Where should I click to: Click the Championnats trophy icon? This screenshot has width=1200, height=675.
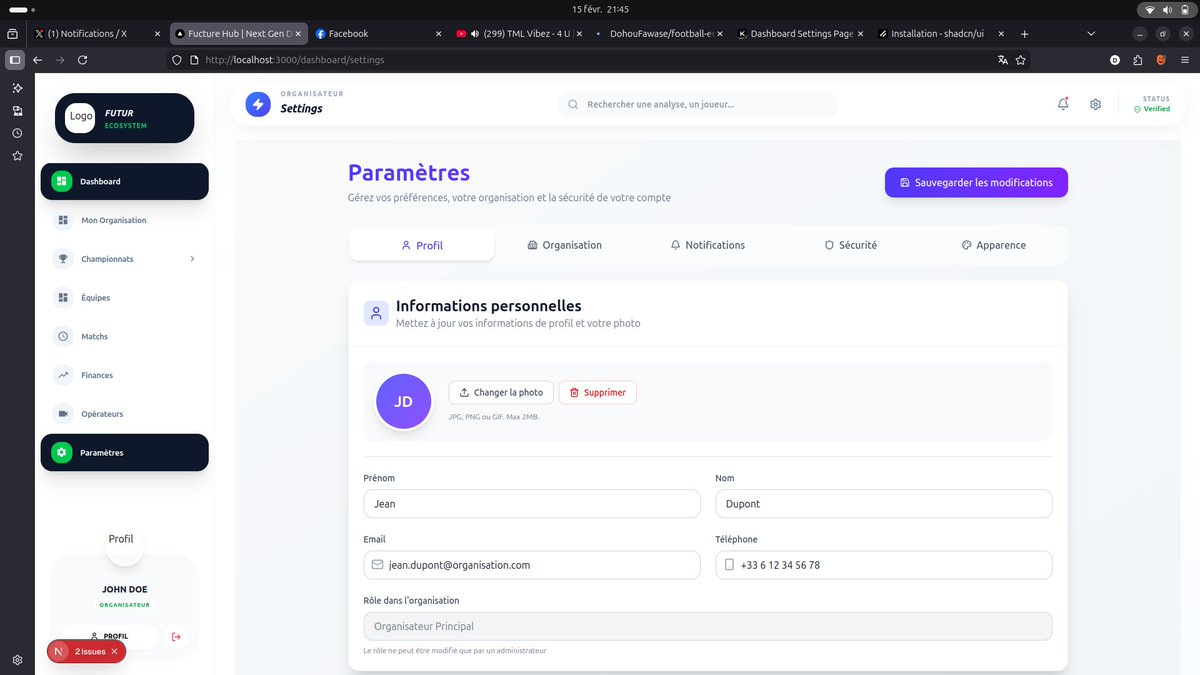63,259
